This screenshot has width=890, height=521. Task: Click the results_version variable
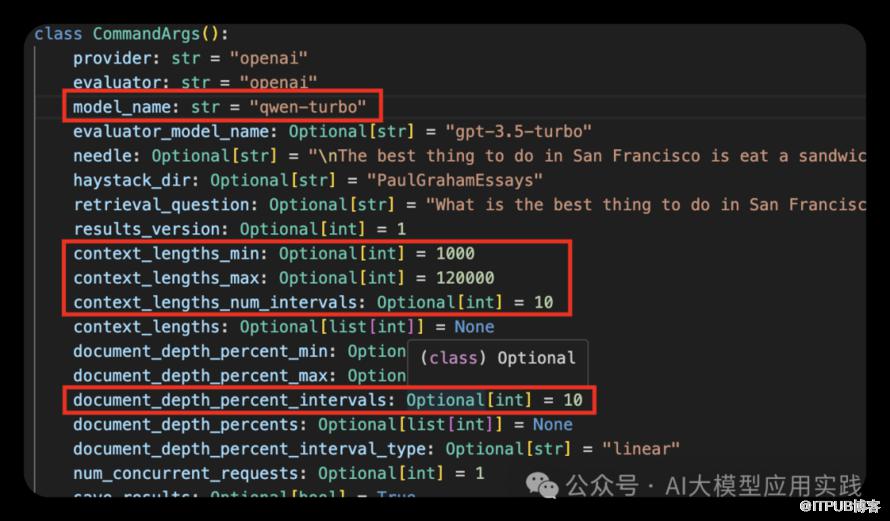[x=146, y=229]
